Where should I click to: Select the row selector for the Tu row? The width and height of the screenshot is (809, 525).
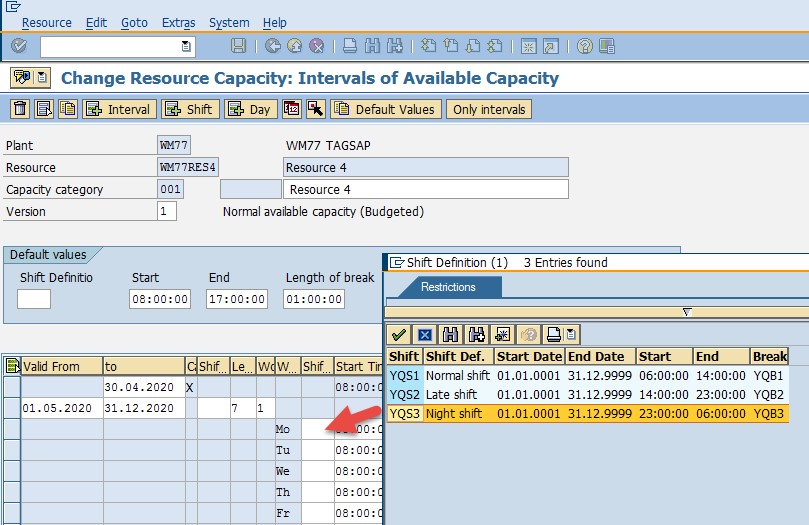click(x=12, y=450)
